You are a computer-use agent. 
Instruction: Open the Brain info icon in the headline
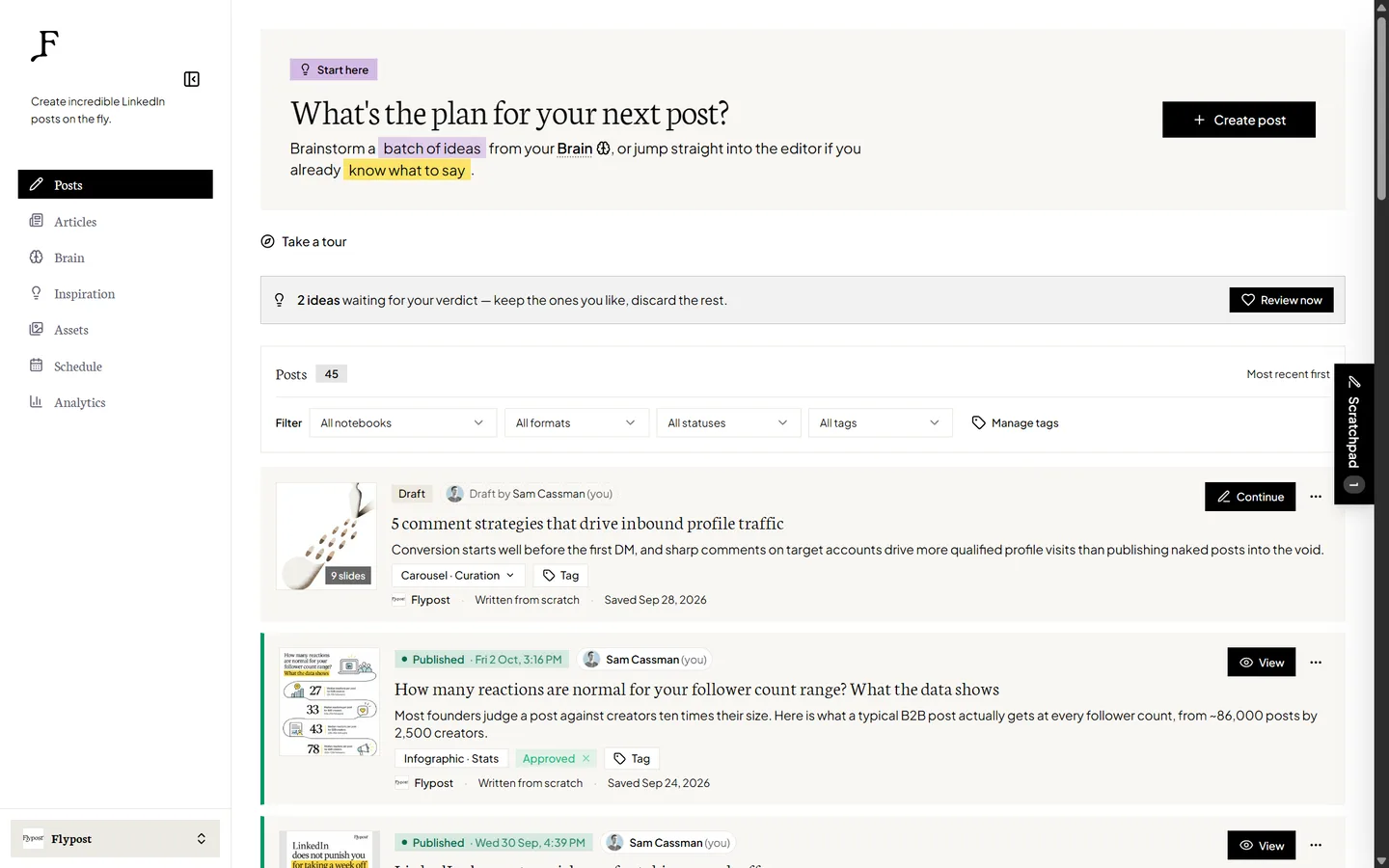(x=604, y=149)
